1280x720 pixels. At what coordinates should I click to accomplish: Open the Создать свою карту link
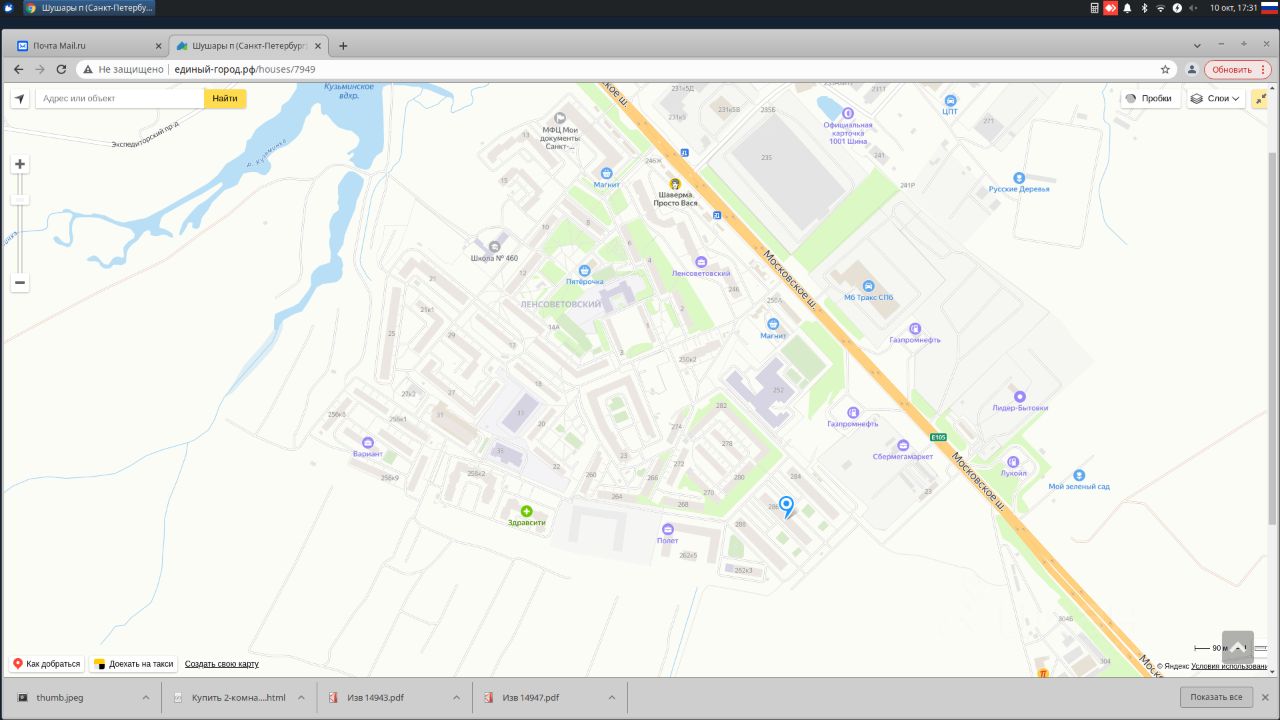222,664
